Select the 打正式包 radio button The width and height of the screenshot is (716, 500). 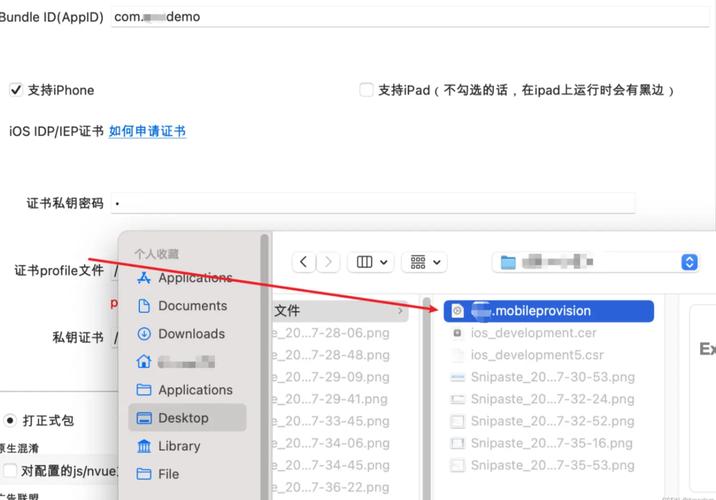10,420
